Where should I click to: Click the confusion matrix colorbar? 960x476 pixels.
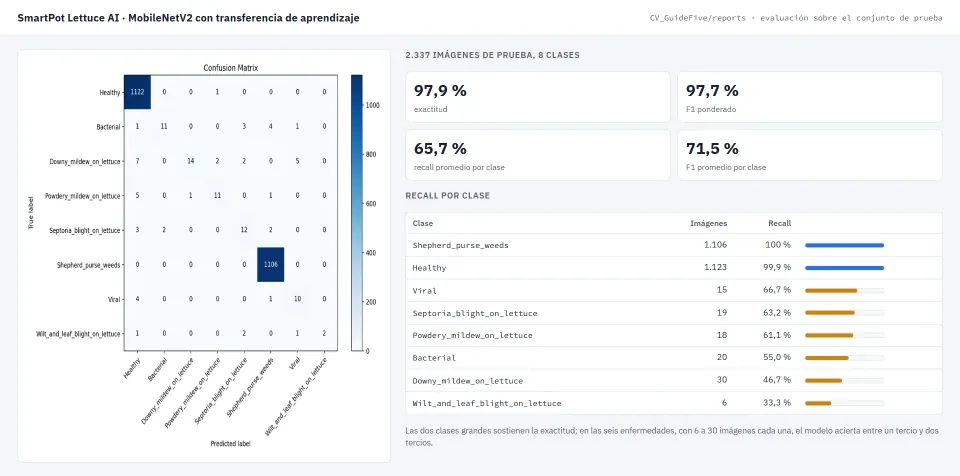356,213
